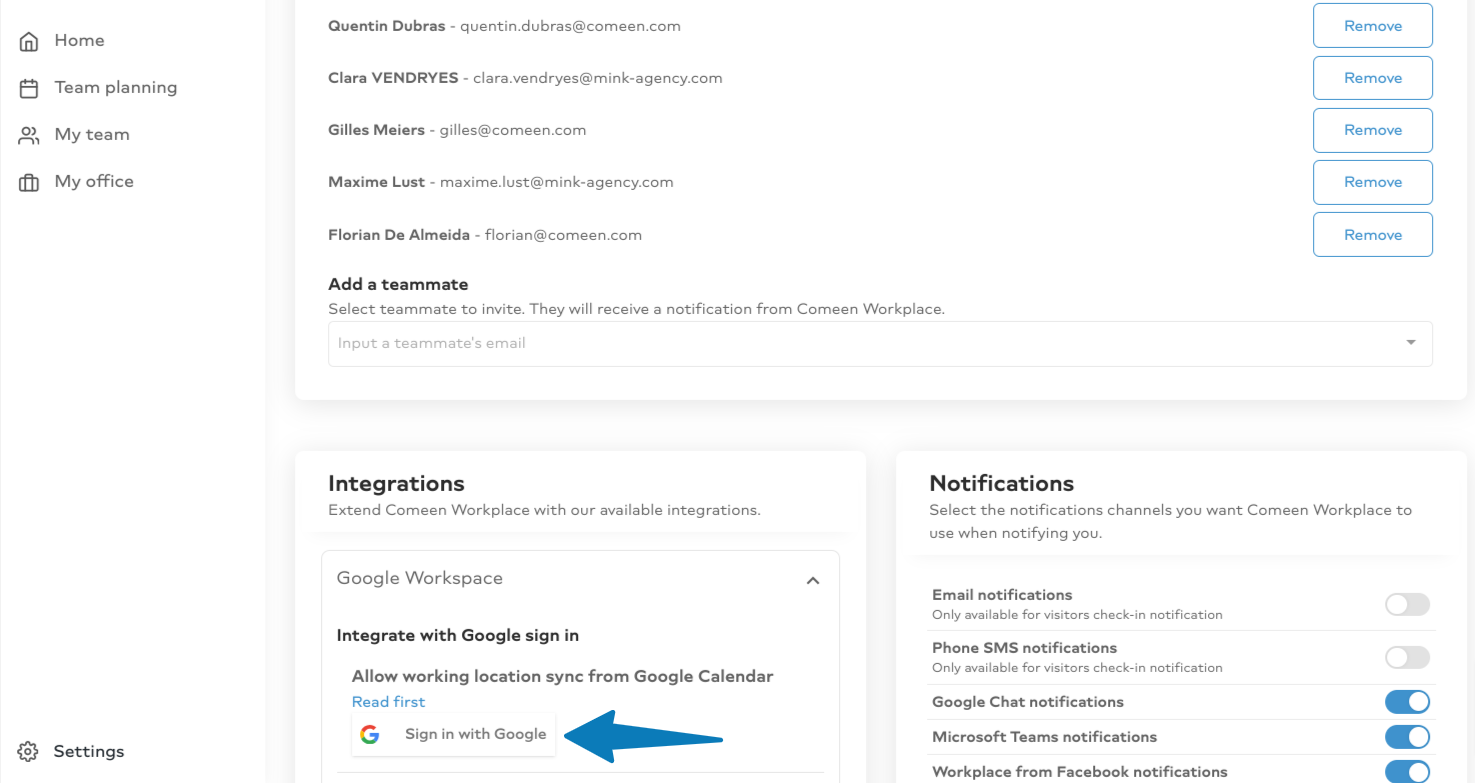
Task: Click Allow working location sync text
Action: point(563,676)
